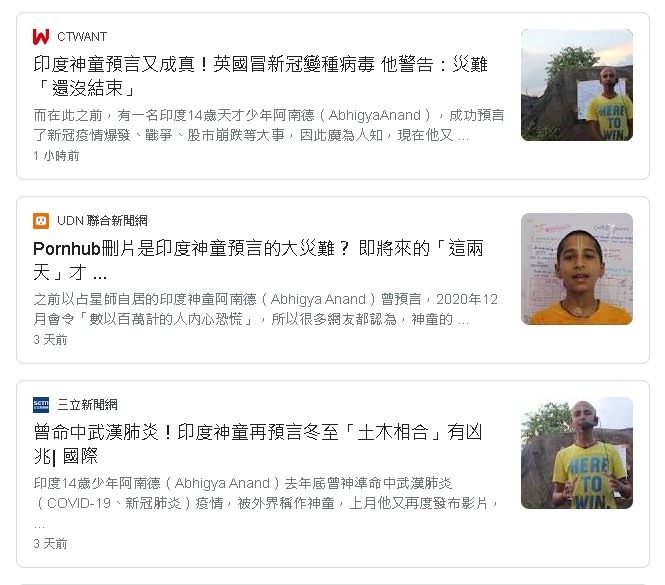The width and height of the screenshot is (665, 585).
Task: Open thumbnail of boy in yellow shirt outdoors, first card
Action: (577, 85)
